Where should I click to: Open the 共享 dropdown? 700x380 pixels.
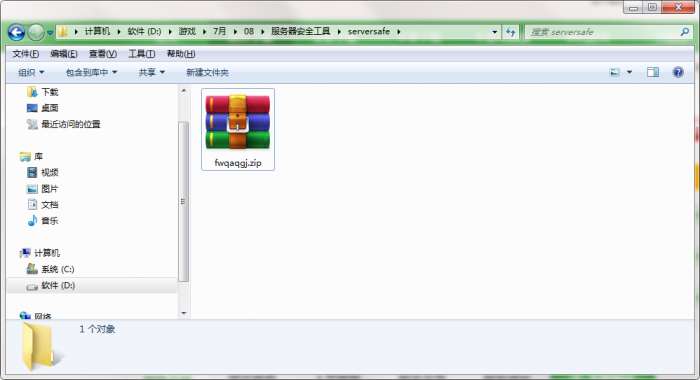tap(152, 72)
